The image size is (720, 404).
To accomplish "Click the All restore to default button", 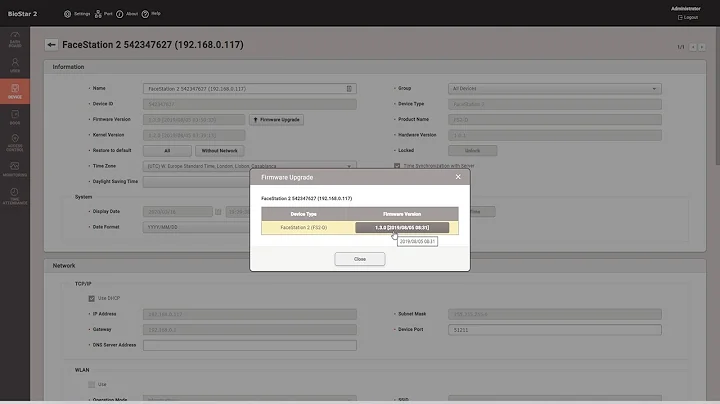I will click(167, 151).
